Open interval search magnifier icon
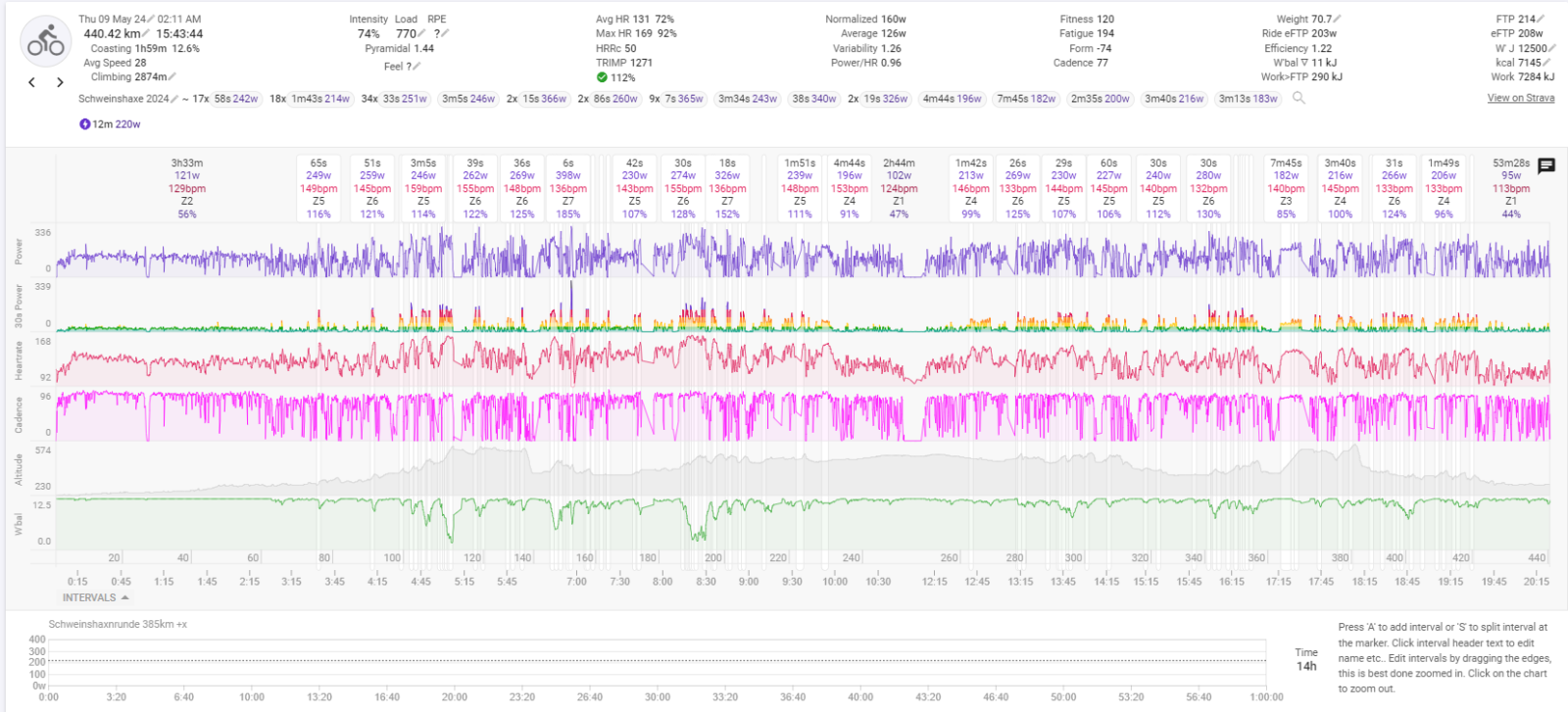The height and width of the screenshot is (712, 1568). click(x=1298, y=98)
